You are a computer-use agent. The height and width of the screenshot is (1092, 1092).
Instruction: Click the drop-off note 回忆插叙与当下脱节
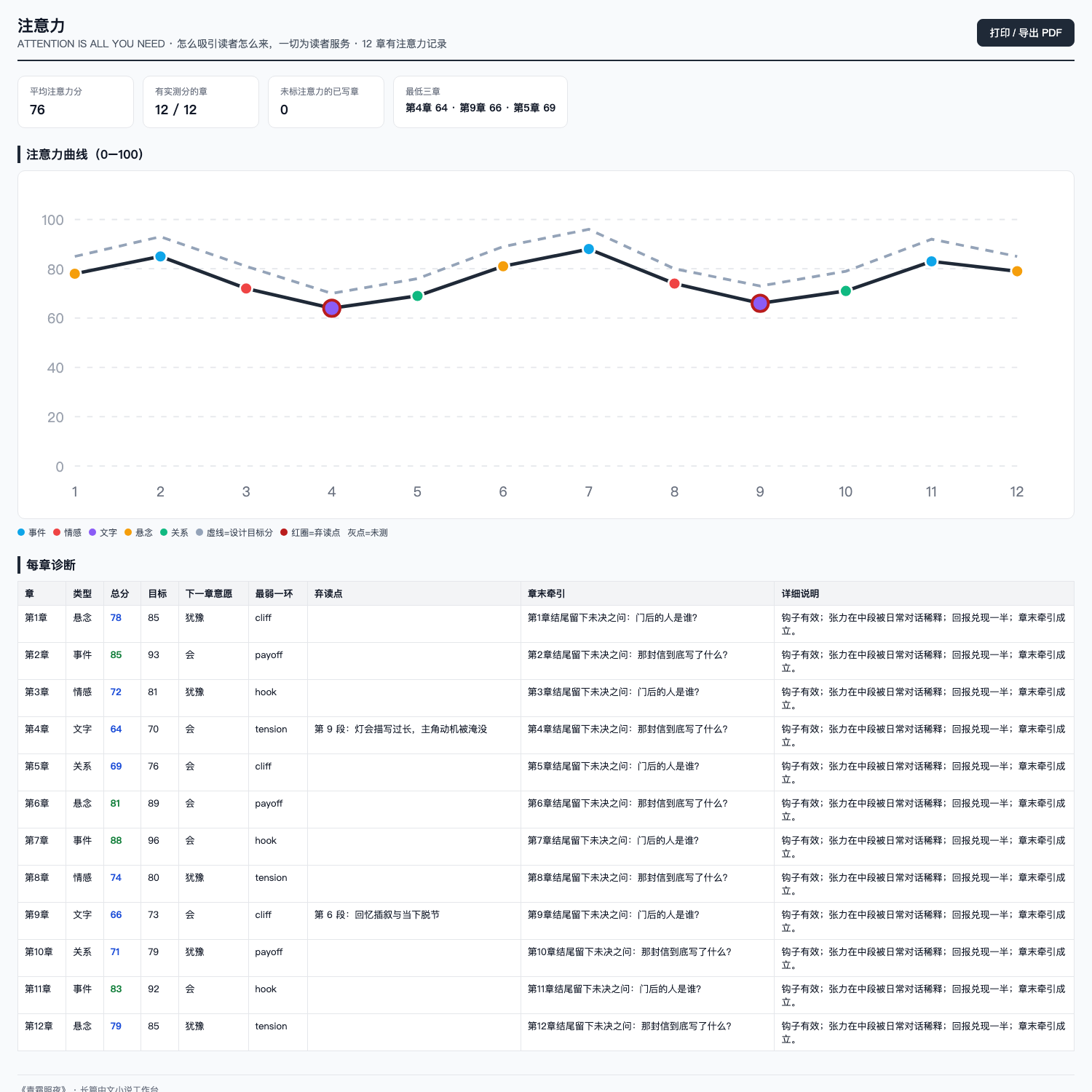pyautogui.click(x=377, y=915)
